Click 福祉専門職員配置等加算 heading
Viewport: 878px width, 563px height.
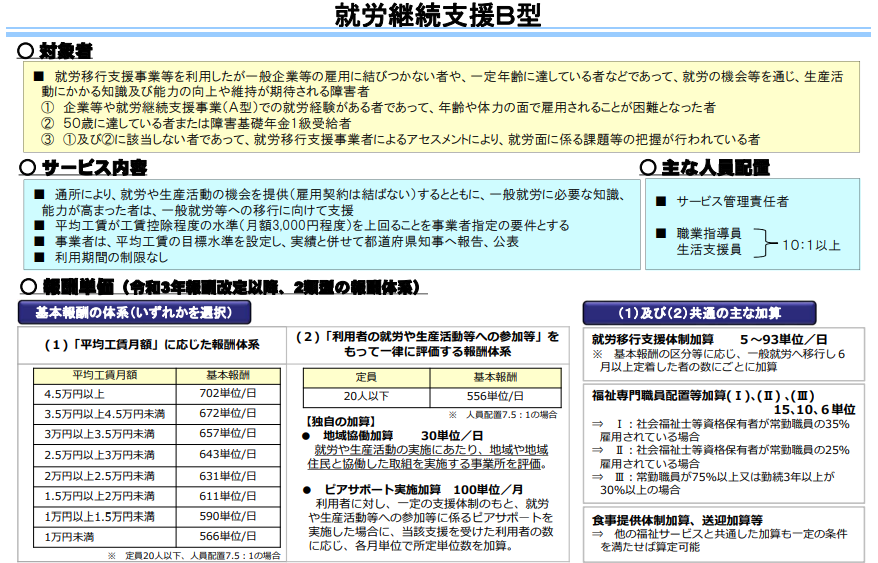point(703,396)
